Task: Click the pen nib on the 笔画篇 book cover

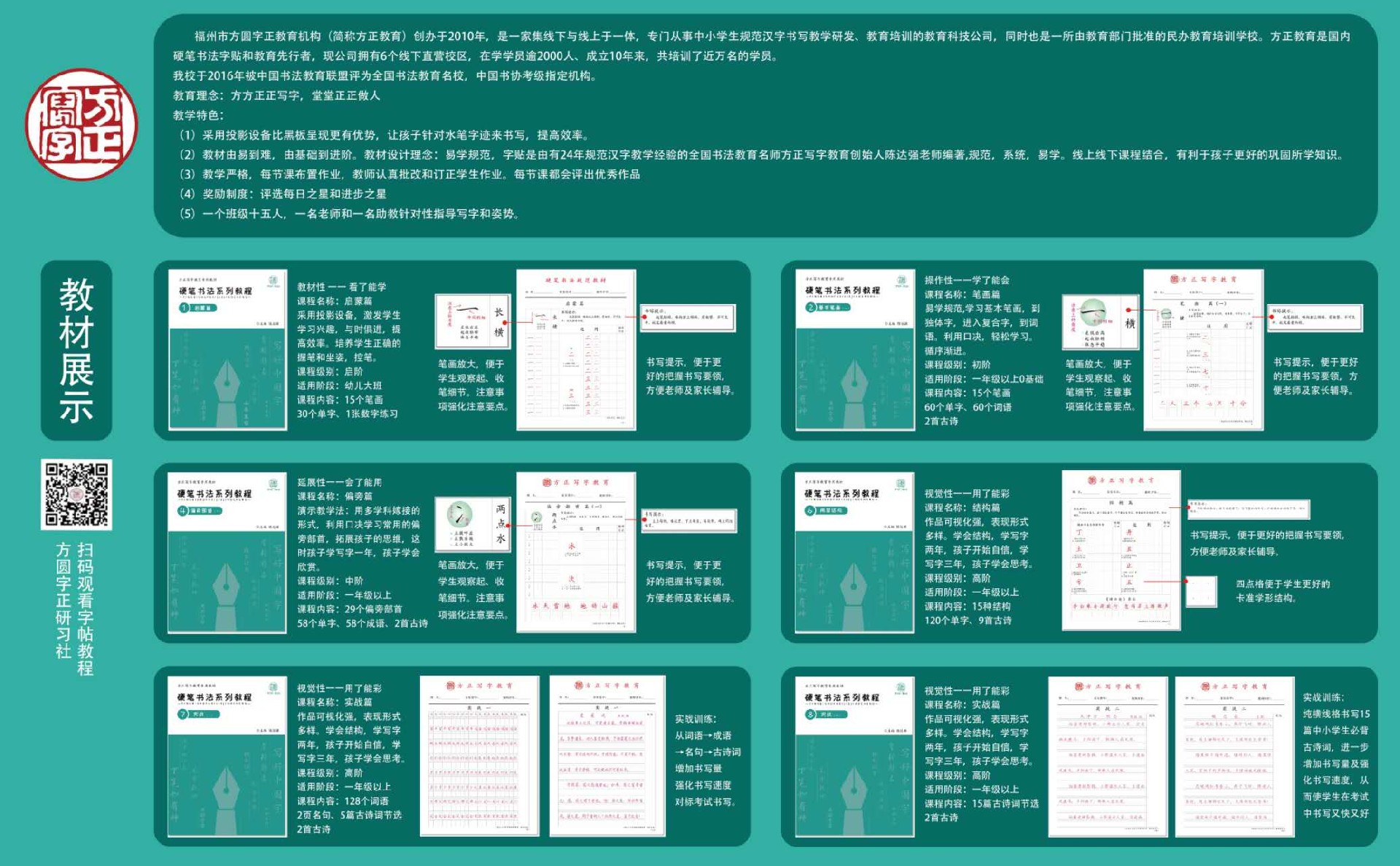Action: pos(854,382)
